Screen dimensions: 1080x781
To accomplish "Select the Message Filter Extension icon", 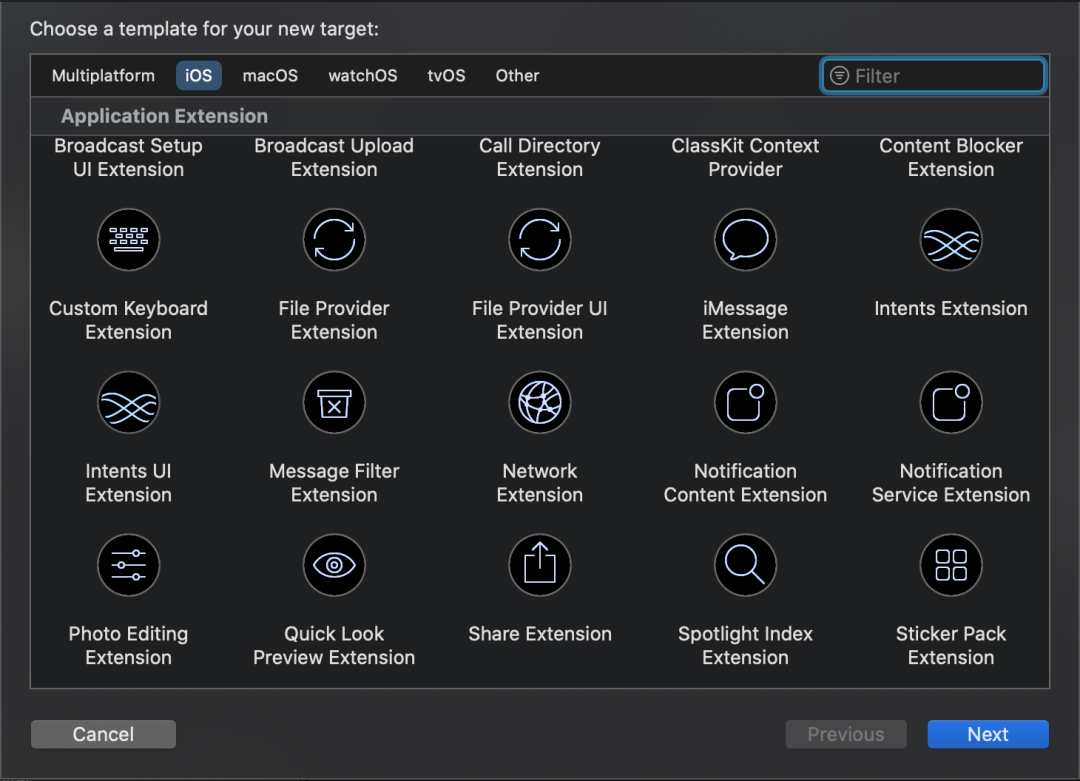I will pyautogui.click(x=334, y=403).
